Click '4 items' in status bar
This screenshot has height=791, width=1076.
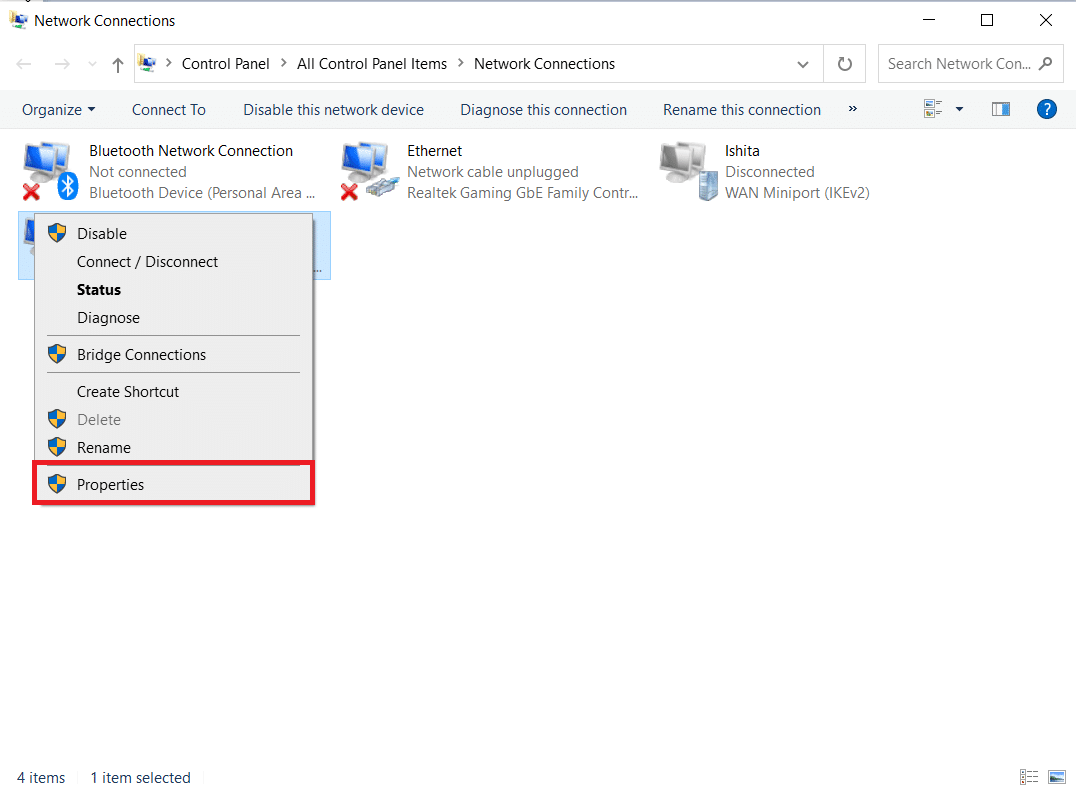click(41, 778)
